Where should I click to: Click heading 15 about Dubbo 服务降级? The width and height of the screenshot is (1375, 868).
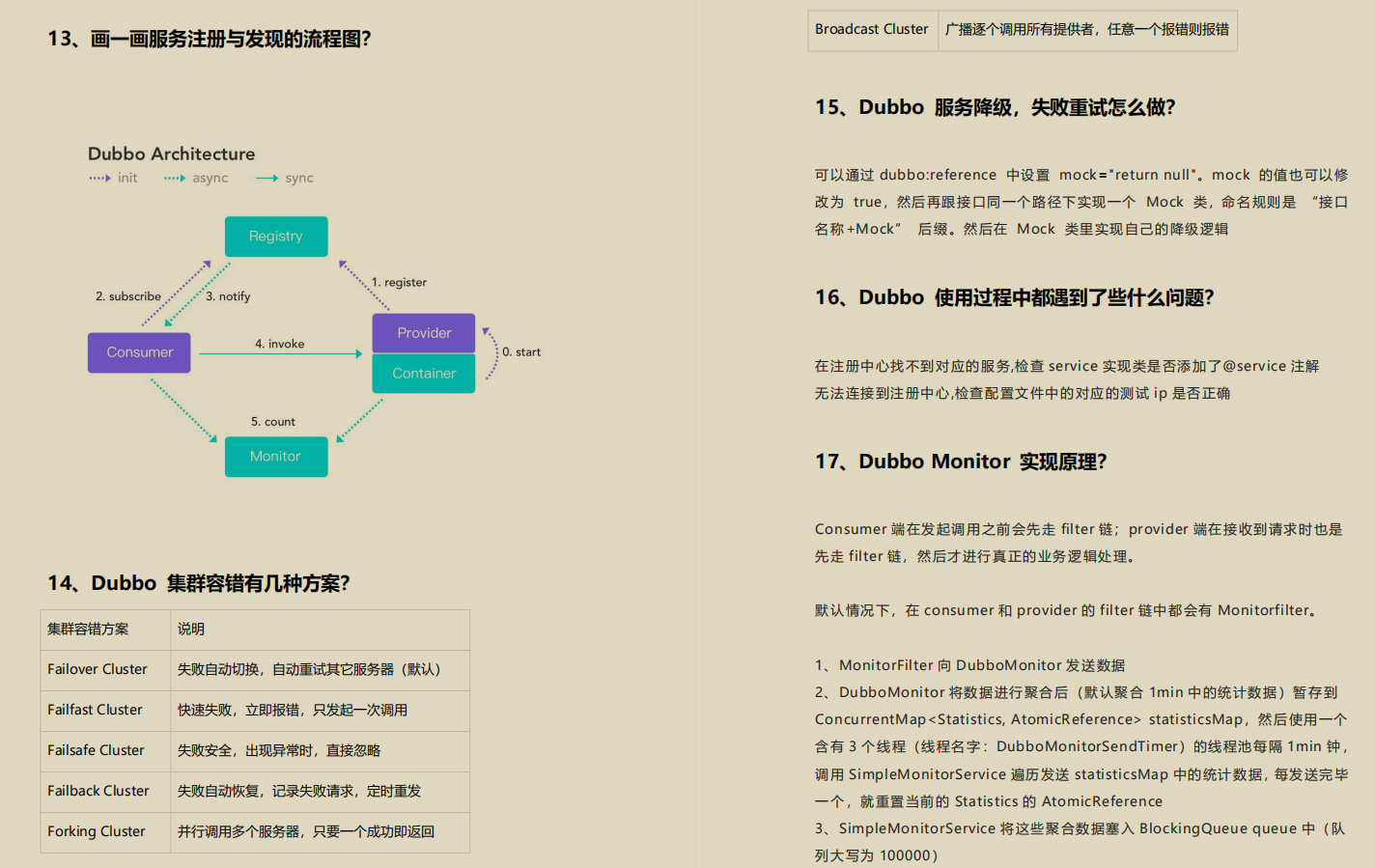coord(995,107)
